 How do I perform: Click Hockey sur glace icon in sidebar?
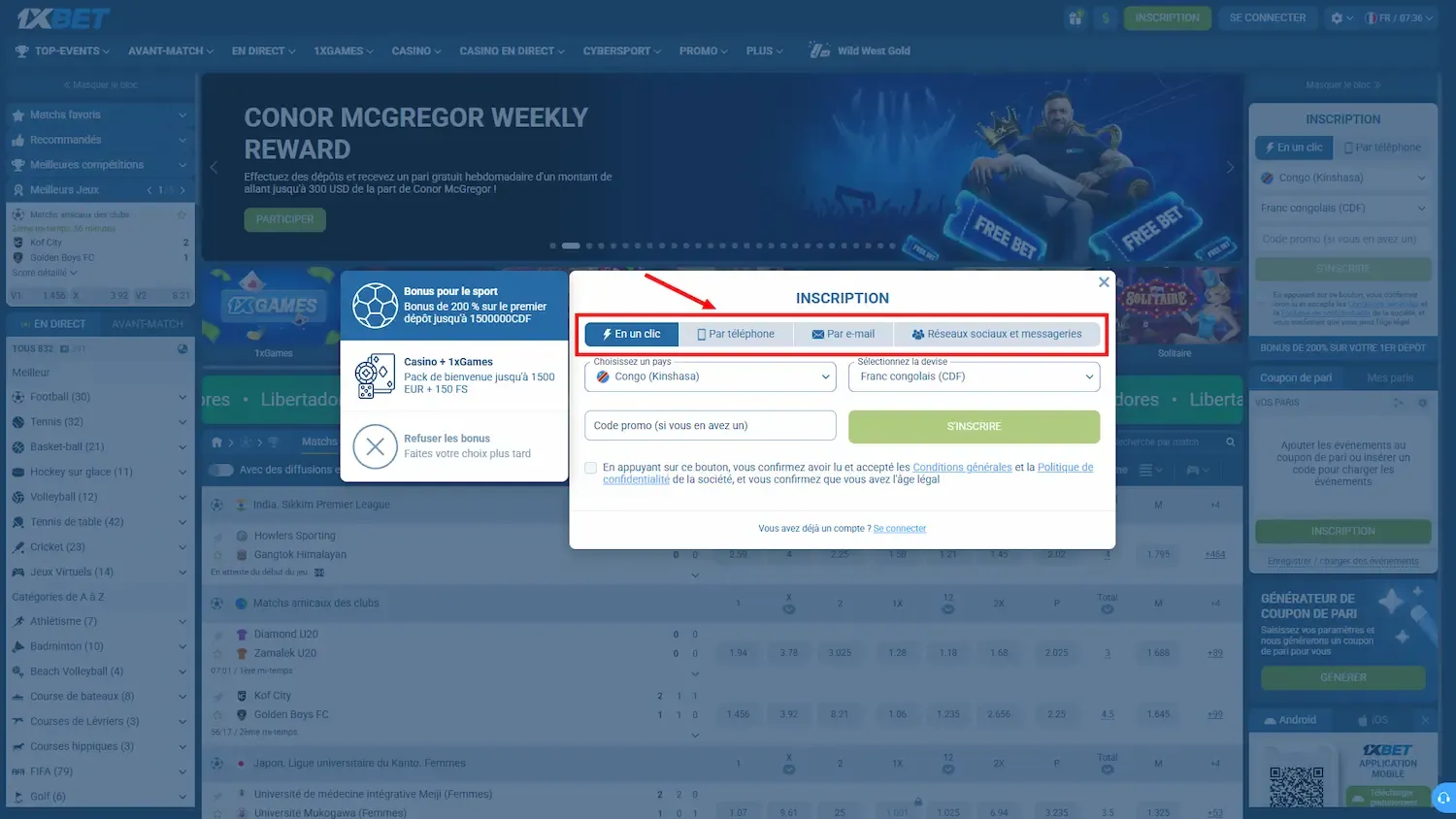click(x=18, y=473)
